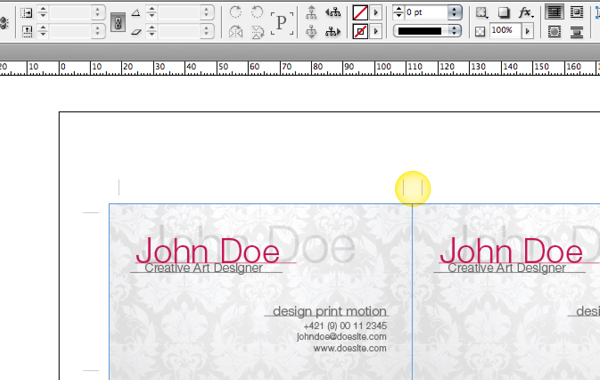
Task: Click the Select Content icon
Action: pyautogui.click(x=311, y=32)
